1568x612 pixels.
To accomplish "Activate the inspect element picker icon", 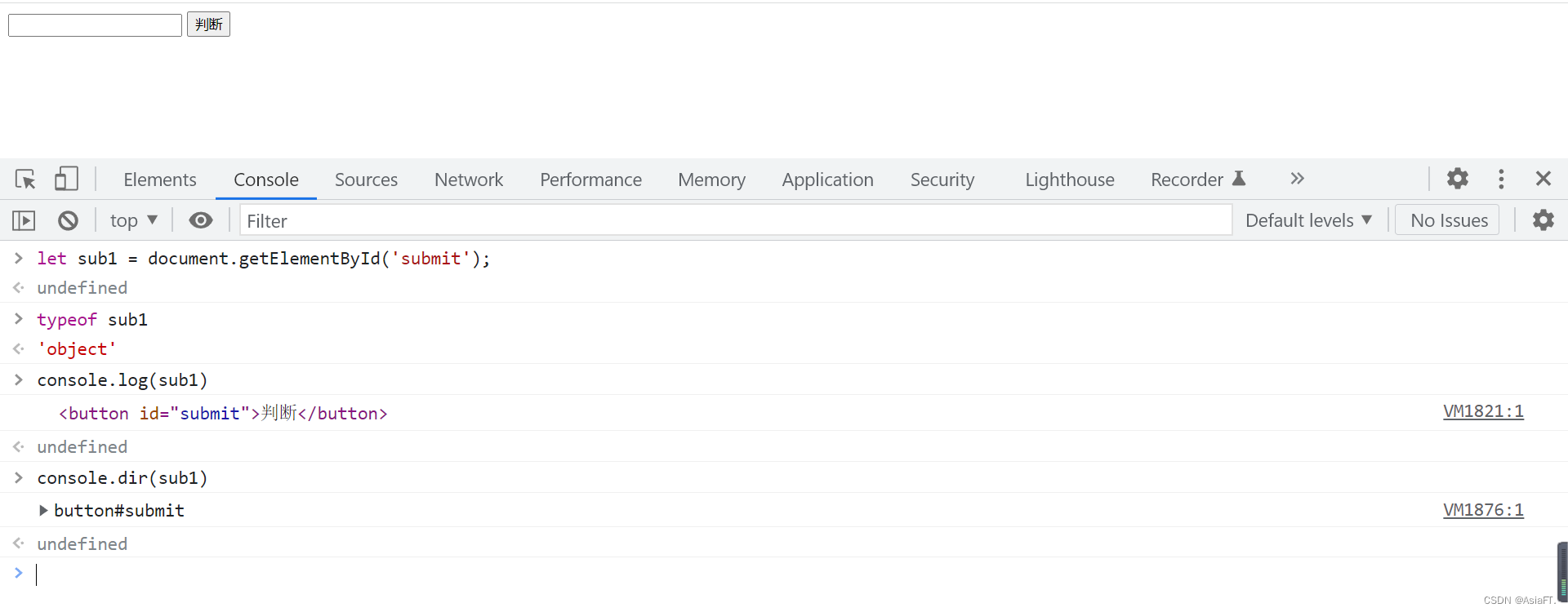I will [x=25, y=179].
